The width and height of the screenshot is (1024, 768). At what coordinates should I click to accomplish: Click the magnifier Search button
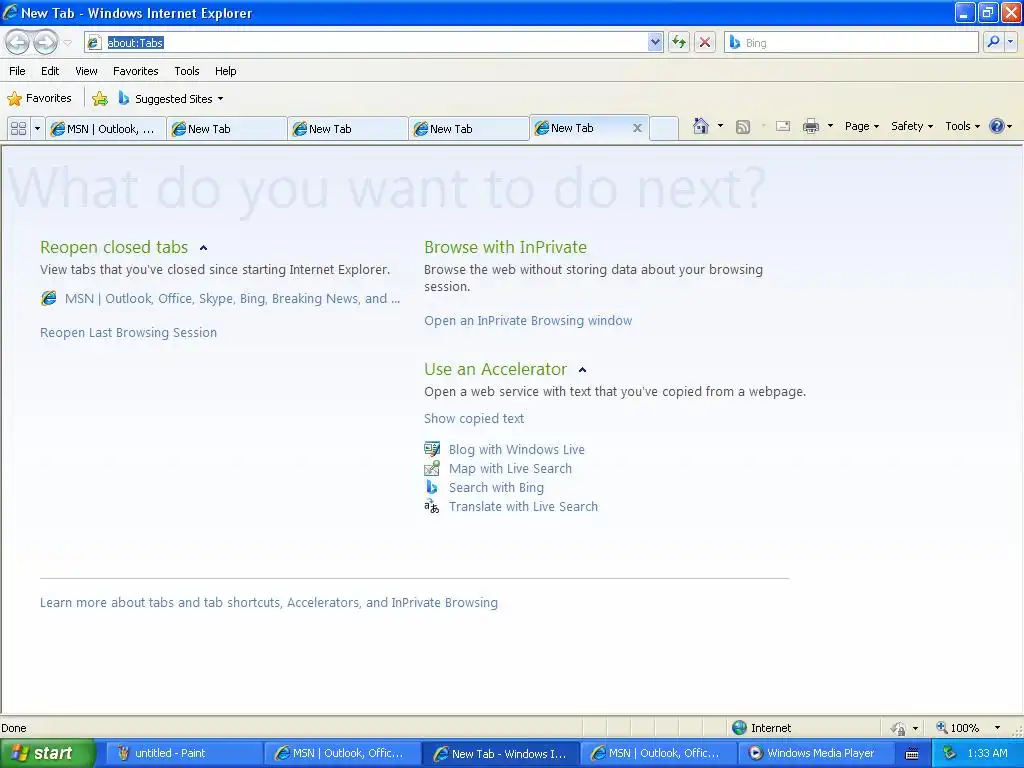(x=993, y=42)
